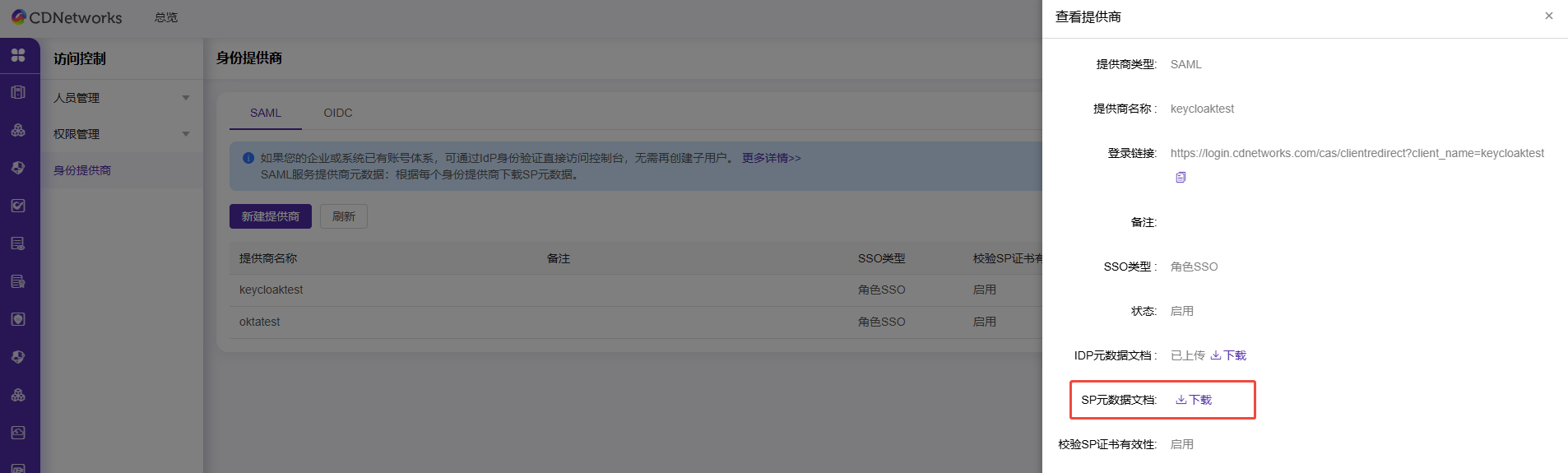Select the checkmark box sidebar icon

coord(18,206)
